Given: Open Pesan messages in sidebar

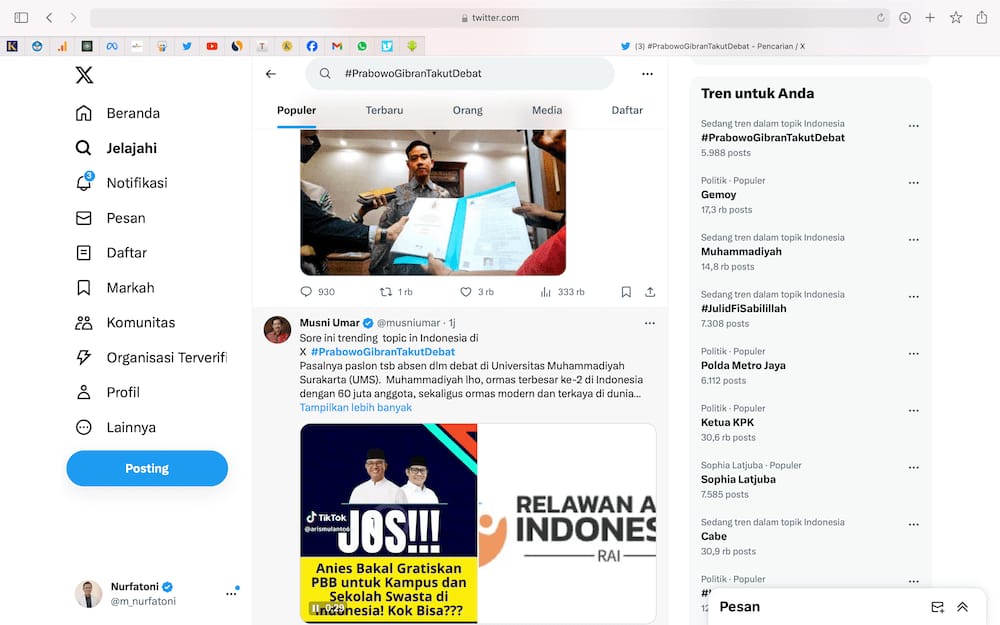Looking at the screenshot, I should tap(110, 218).
